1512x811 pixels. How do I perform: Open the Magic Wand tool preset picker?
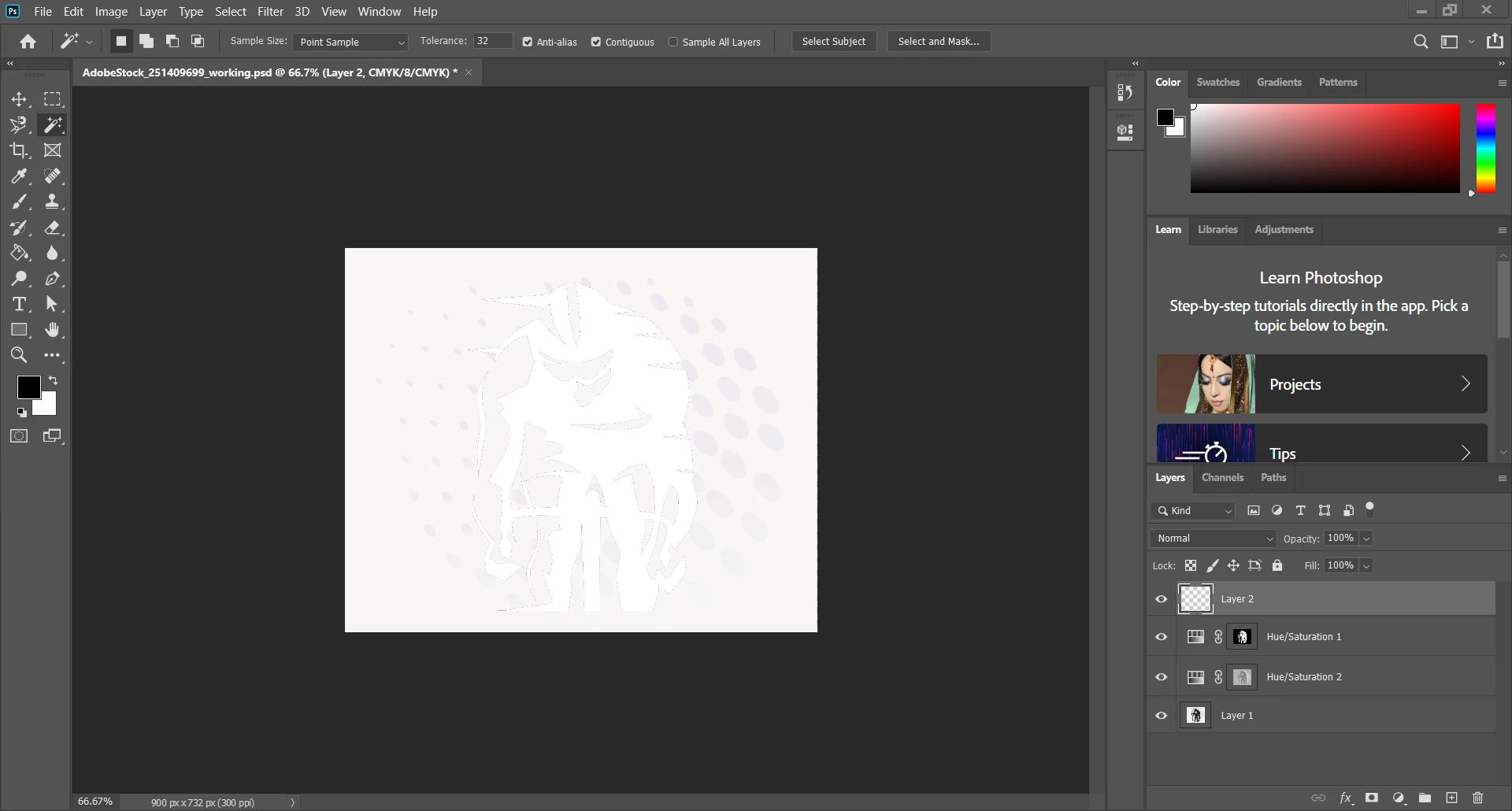(90, 42)
